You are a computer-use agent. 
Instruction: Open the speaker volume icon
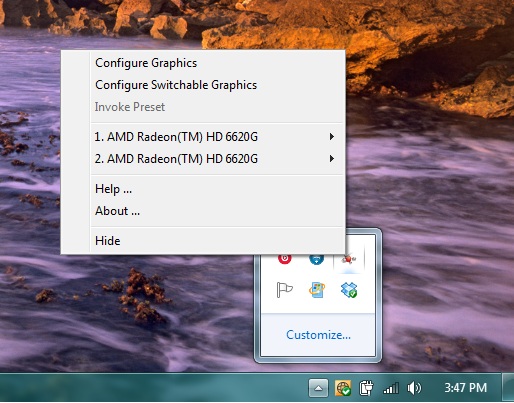(x=414, y=388)
